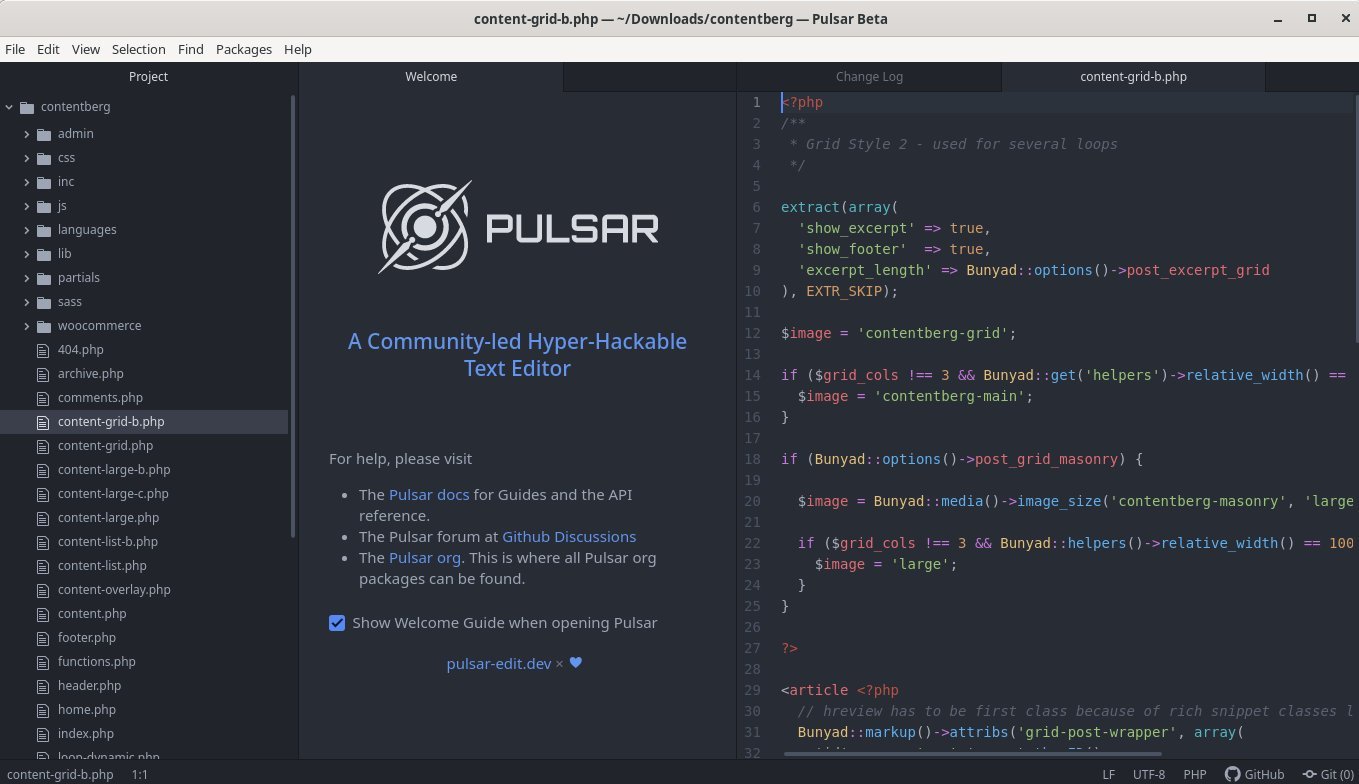
Task: Select content.php in the project tree
Action: [x=92, y=614]
